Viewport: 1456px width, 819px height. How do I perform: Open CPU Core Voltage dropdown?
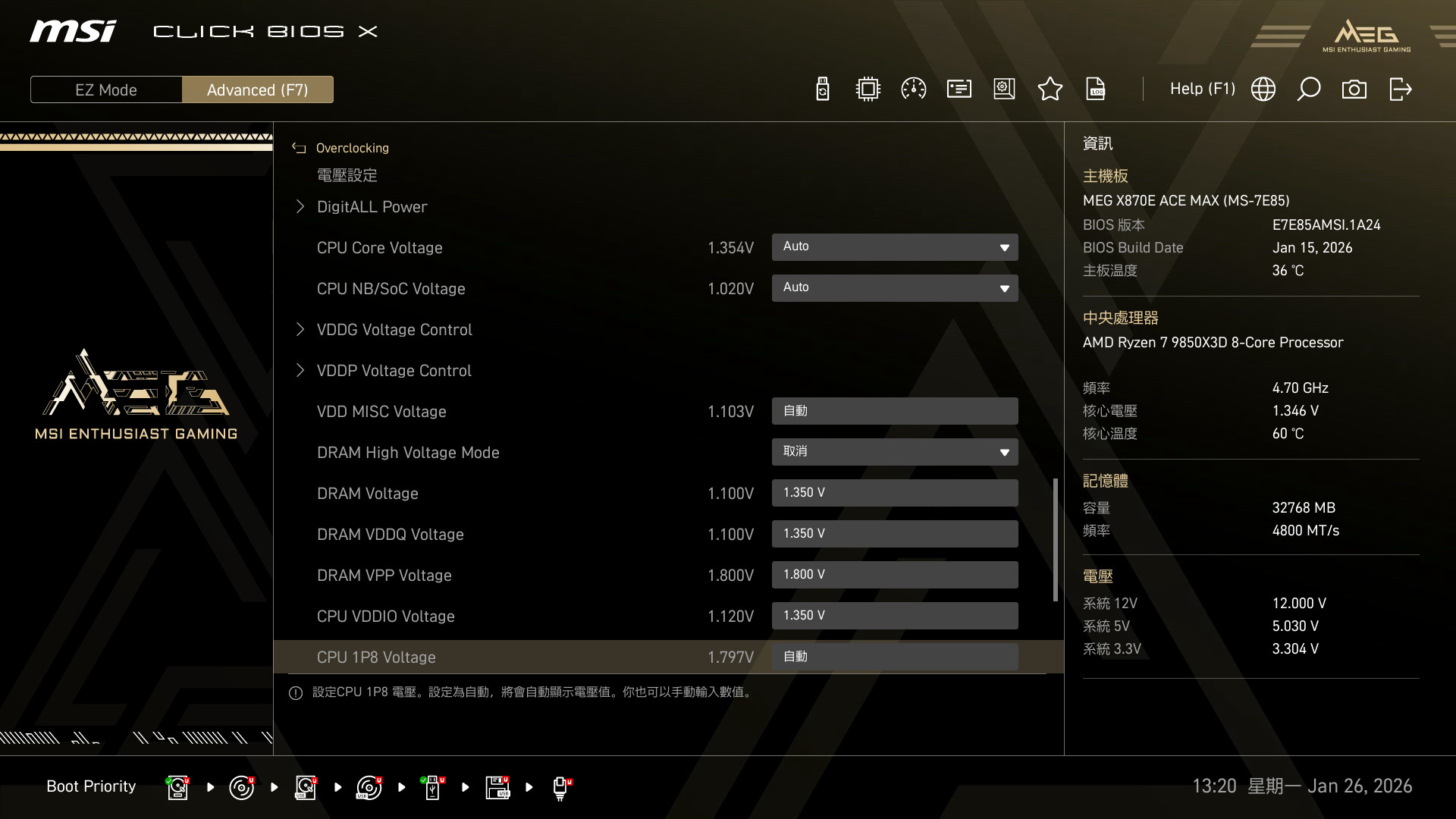coord(894,247)
